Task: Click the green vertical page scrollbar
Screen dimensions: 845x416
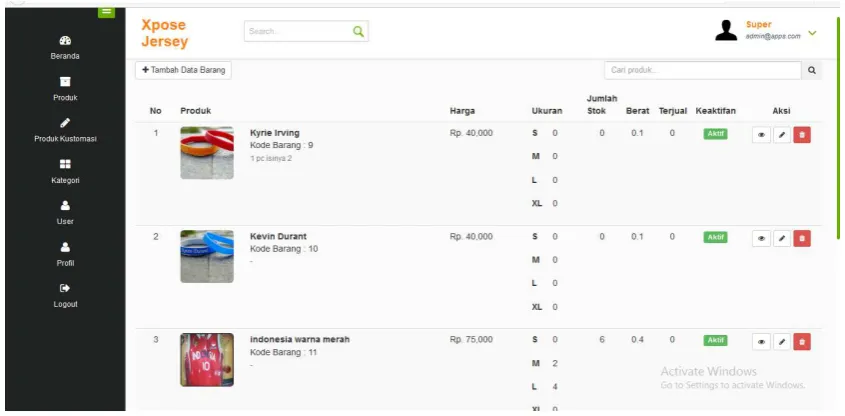Action: pyautogui.click(x=839, y=128)
